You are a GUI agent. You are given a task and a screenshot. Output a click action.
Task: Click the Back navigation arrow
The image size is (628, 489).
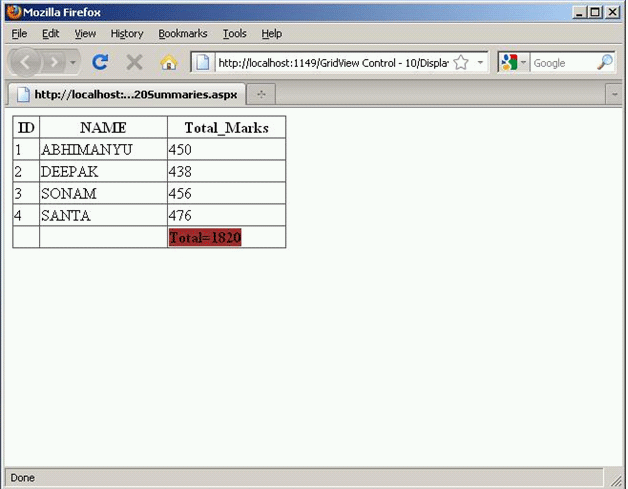pyautogui.click(x=25, y=62)
